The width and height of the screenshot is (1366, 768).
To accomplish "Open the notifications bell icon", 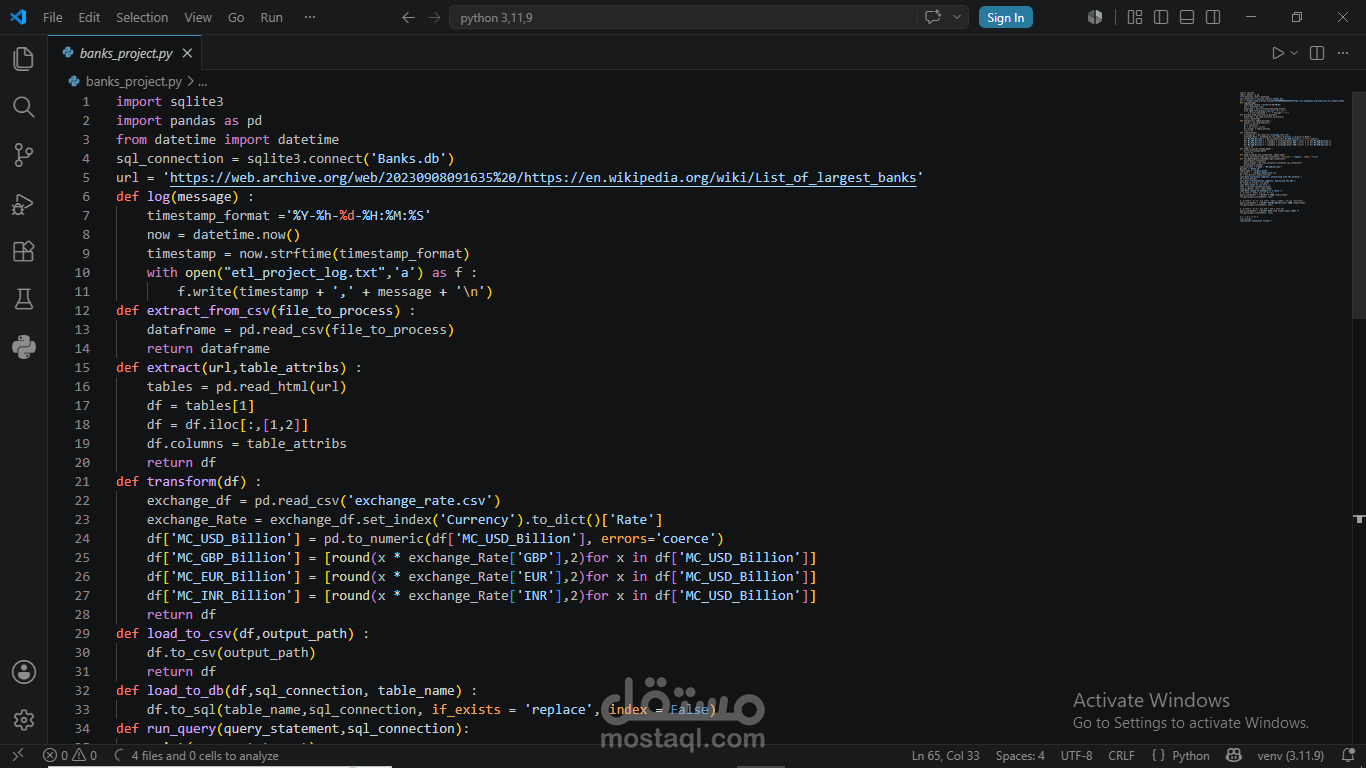I will pyautogui.click(x=1347, y=756).
